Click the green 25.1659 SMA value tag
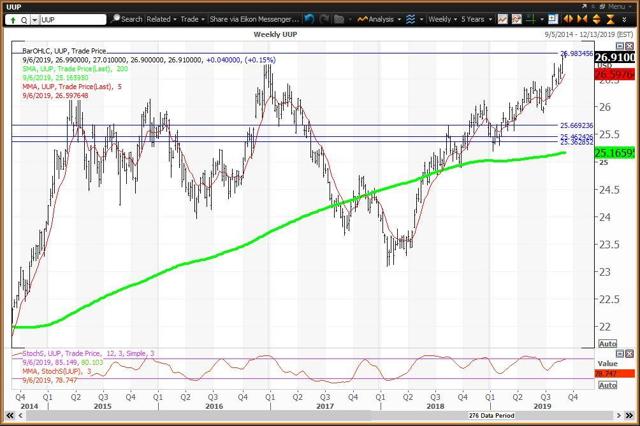 coord(615,153)
